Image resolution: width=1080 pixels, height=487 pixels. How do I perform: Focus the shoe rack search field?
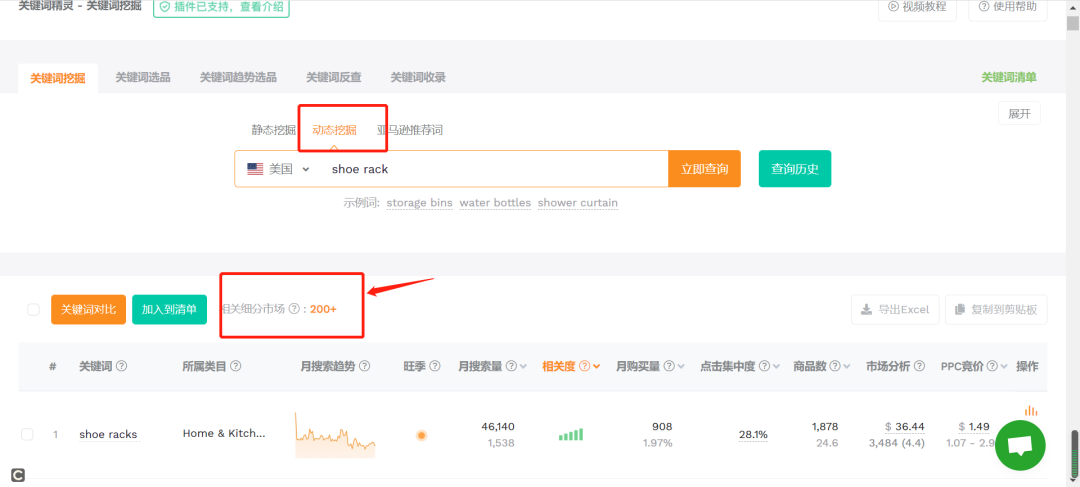click(495, 169)
